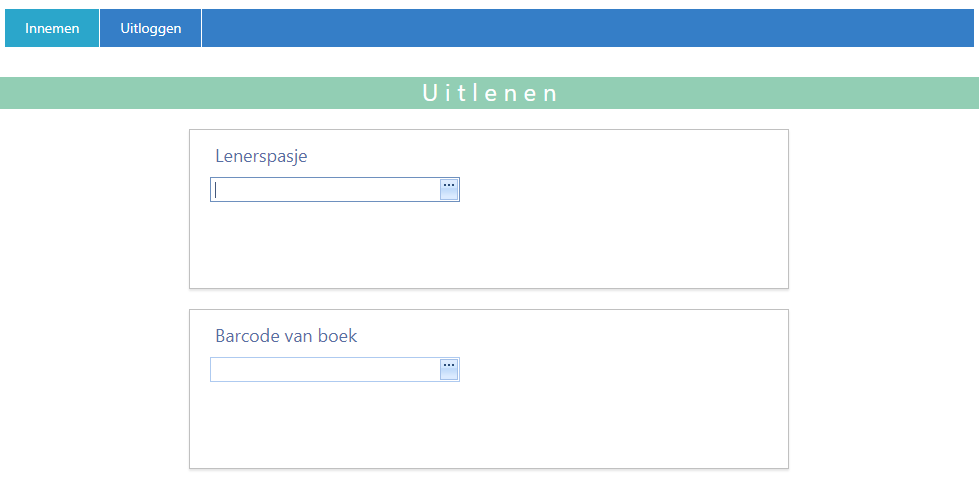Screen dimensions: 979x477
Task: Click the Uitlenen page heading
Action: (x=490, y=93)
